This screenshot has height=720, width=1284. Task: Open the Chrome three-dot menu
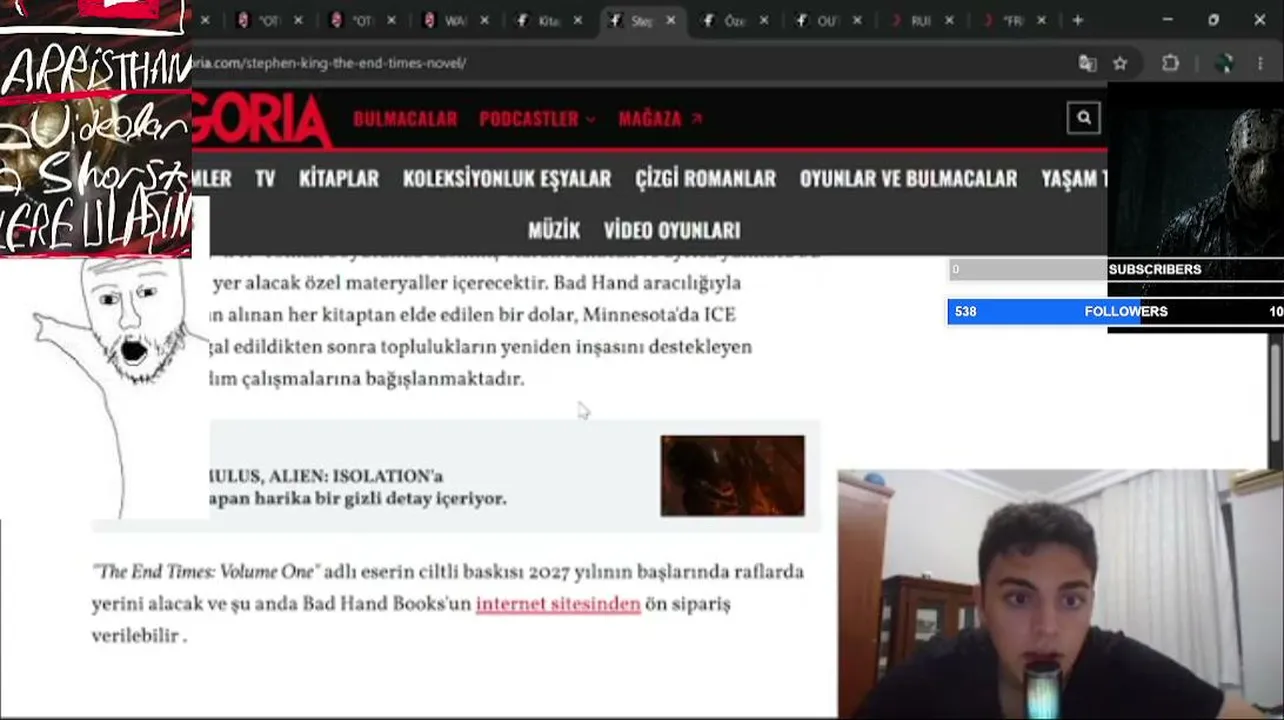(1260, 63)
